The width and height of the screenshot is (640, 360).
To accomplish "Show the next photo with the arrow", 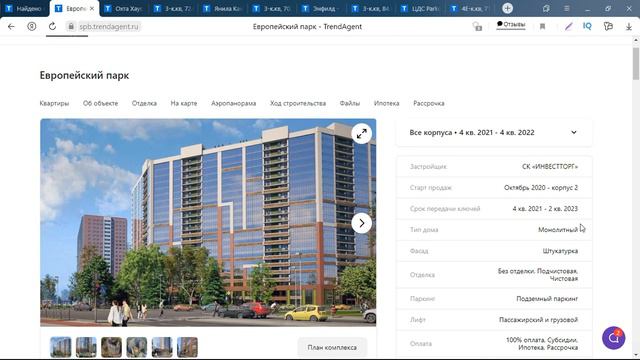I will tap(362, 223).
